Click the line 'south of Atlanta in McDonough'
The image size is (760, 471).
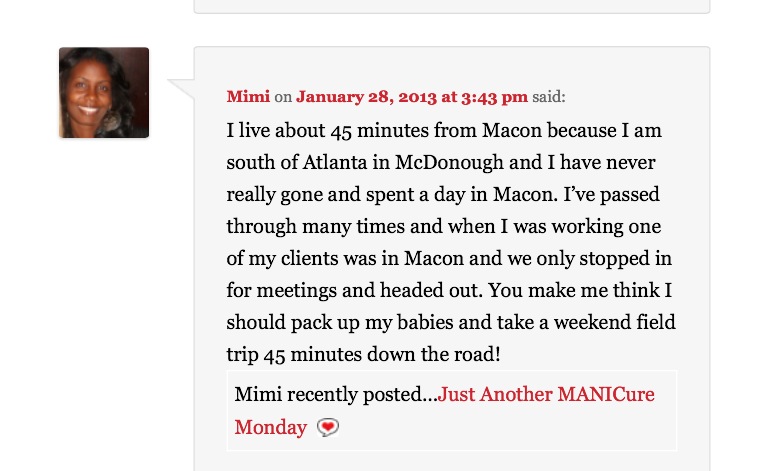click(x=441, y=163)
